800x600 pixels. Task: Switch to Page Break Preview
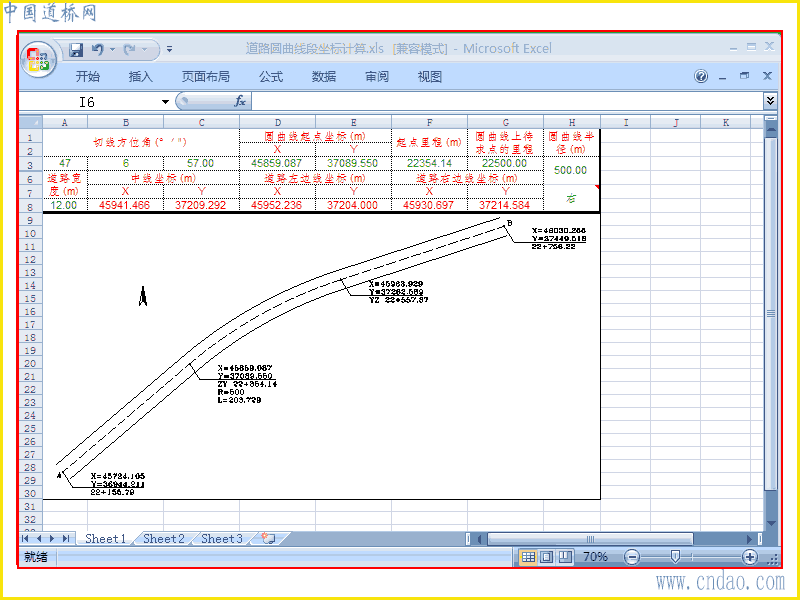coord(564,557)
